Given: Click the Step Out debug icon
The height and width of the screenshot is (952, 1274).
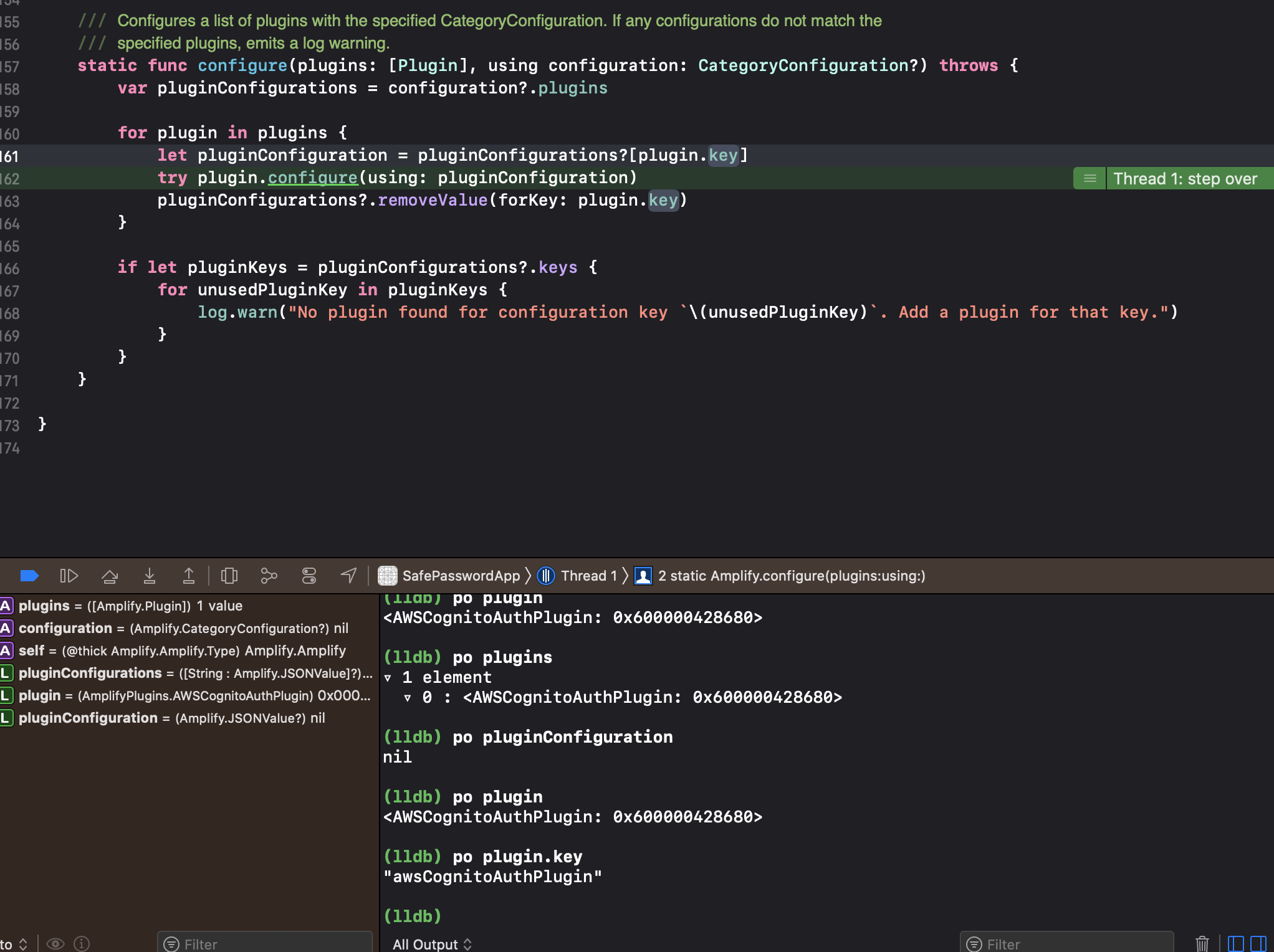Looking at the screenshot, I should [x=188, y=576].
